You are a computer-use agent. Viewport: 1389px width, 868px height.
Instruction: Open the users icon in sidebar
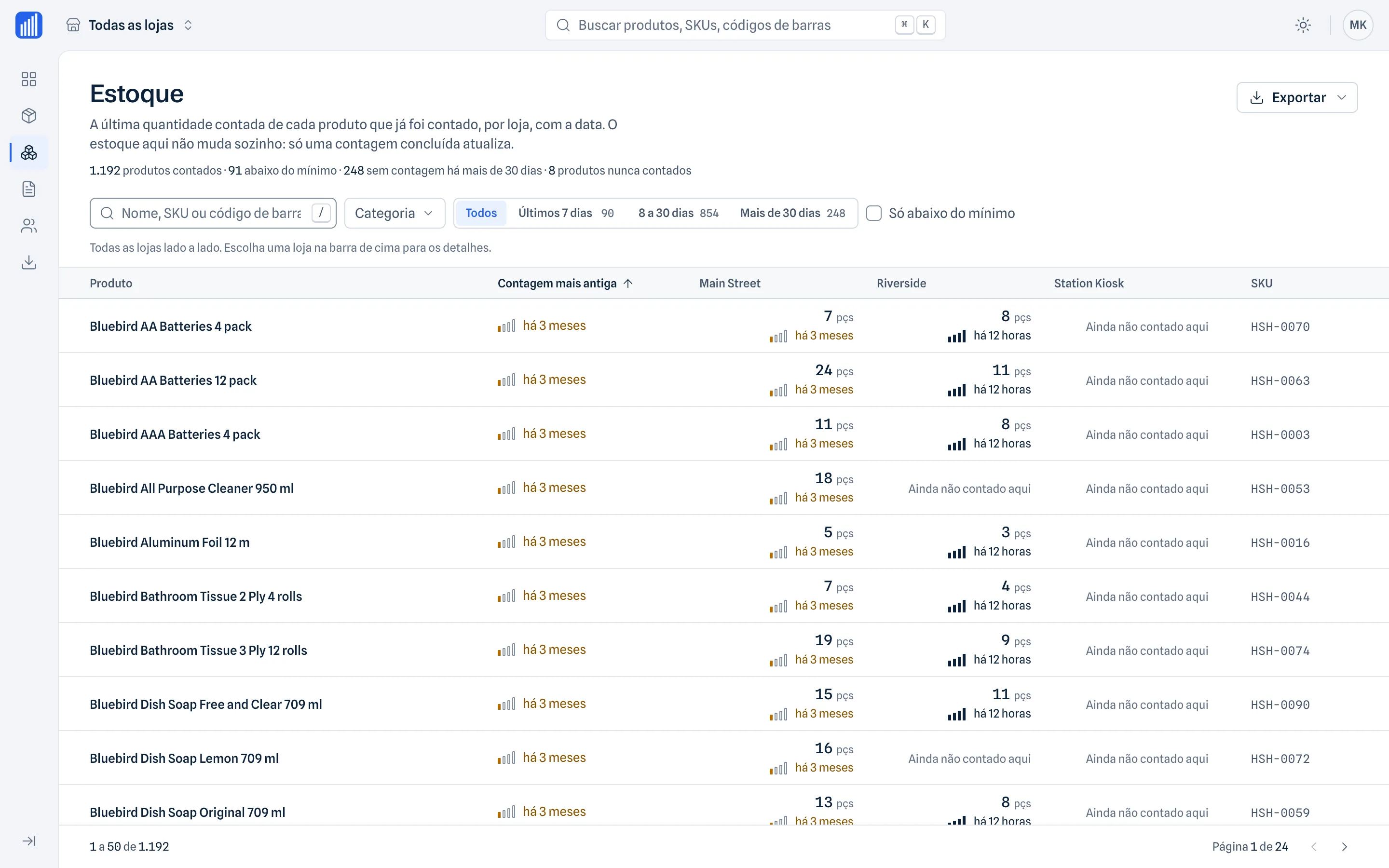tap(29, 226)
